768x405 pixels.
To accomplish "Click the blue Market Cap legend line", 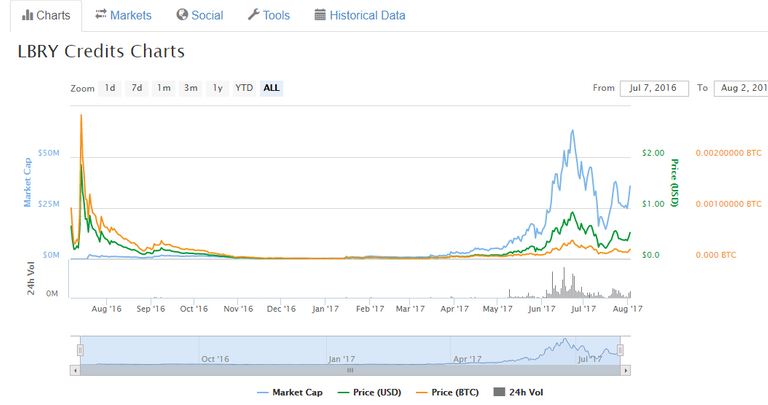I will [263, 393].
